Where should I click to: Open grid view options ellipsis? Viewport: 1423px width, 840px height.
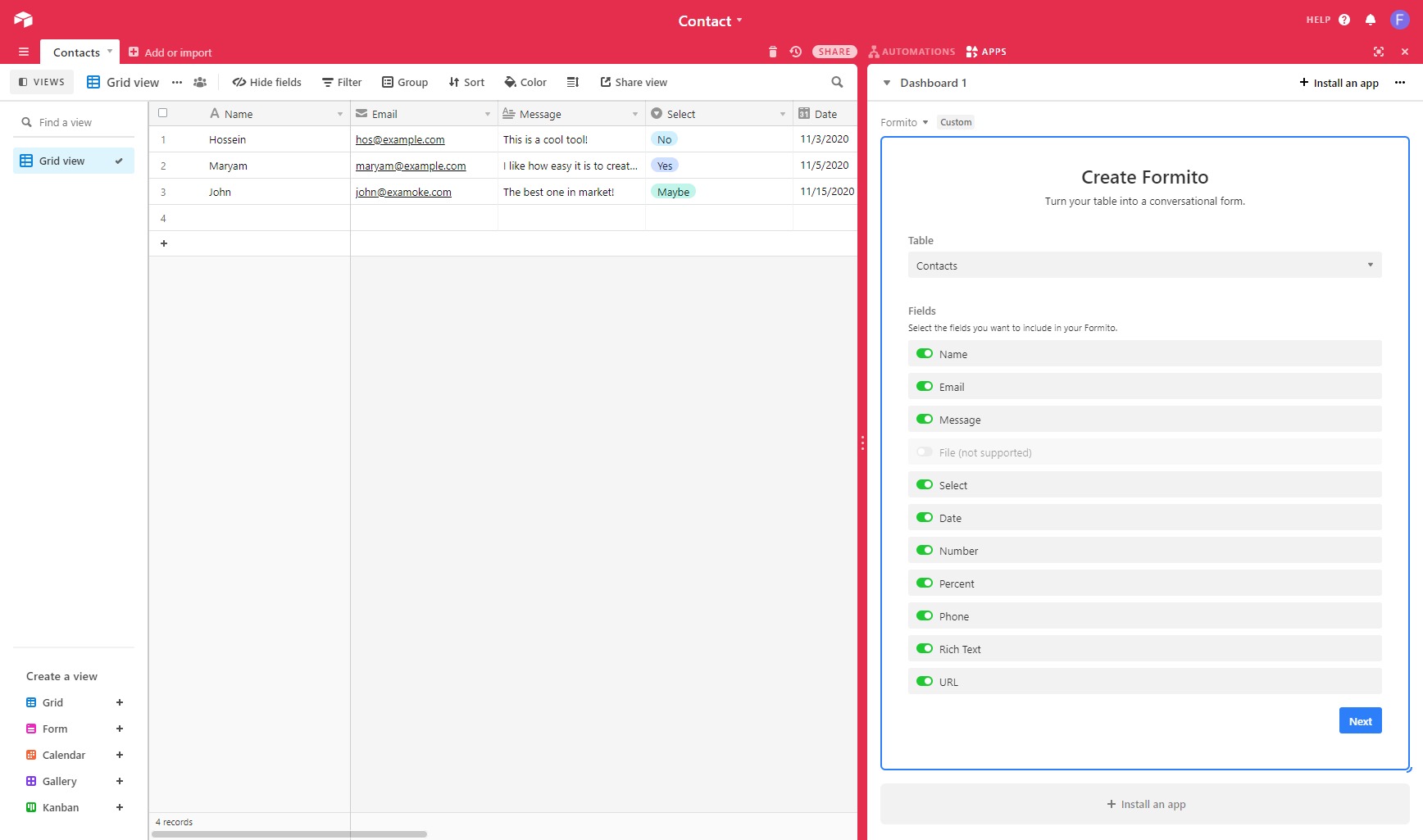pos(177,82)
